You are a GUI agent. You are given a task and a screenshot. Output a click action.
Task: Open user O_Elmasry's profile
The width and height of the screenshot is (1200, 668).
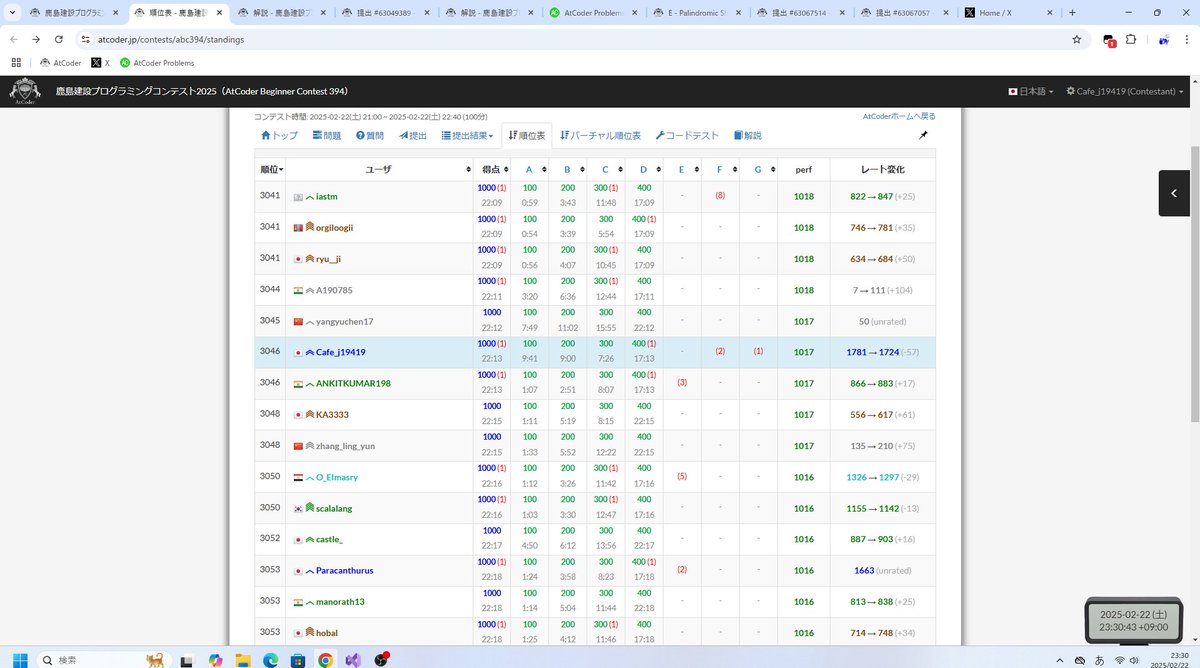tap(336, 477)
